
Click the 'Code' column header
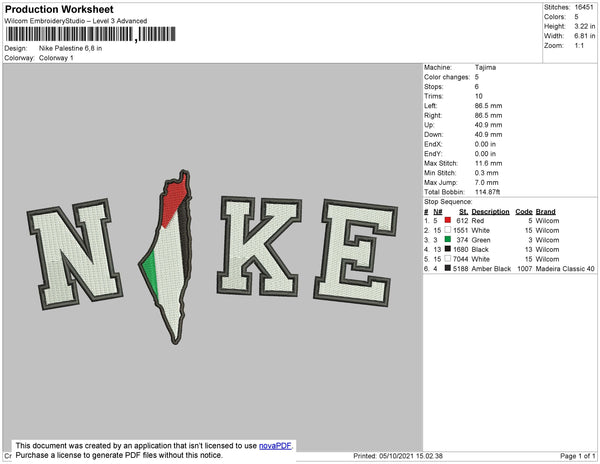point(524,212)
